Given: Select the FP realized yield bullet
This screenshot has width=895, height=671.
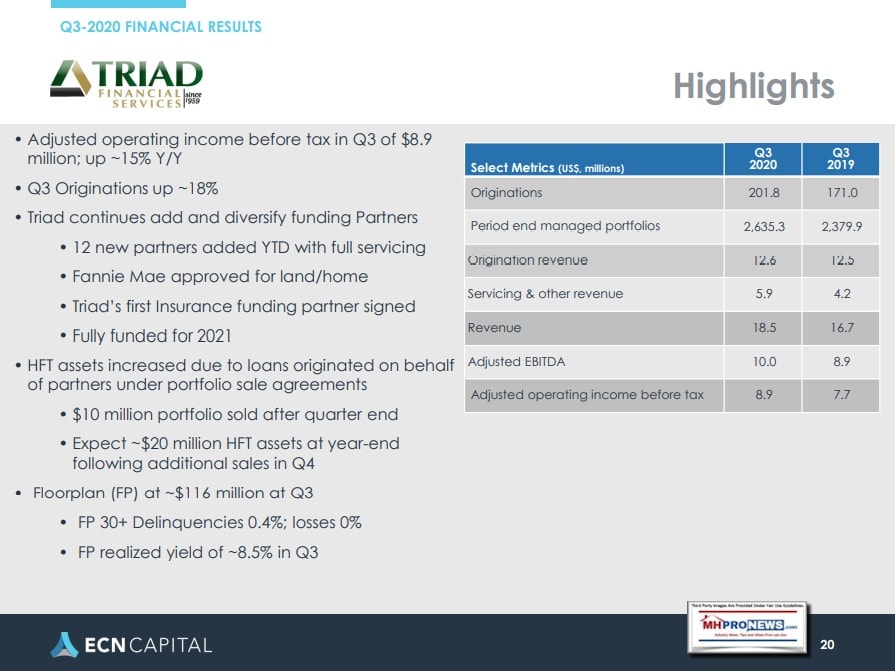Looking at the screenshot, I should [x=197, y=552].
